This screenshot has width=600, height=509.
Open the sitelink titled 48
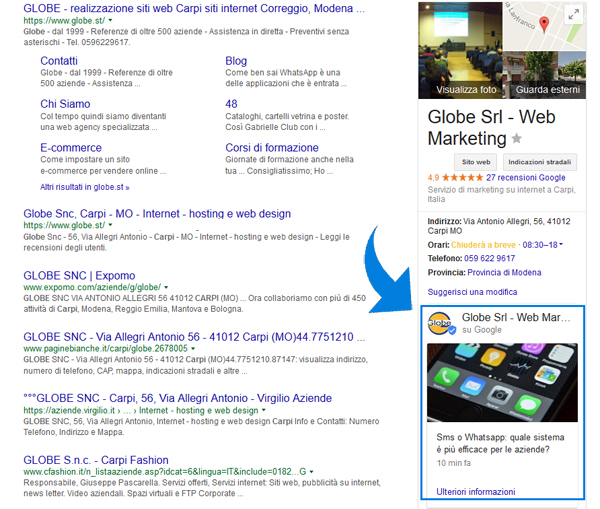[231, 104]
